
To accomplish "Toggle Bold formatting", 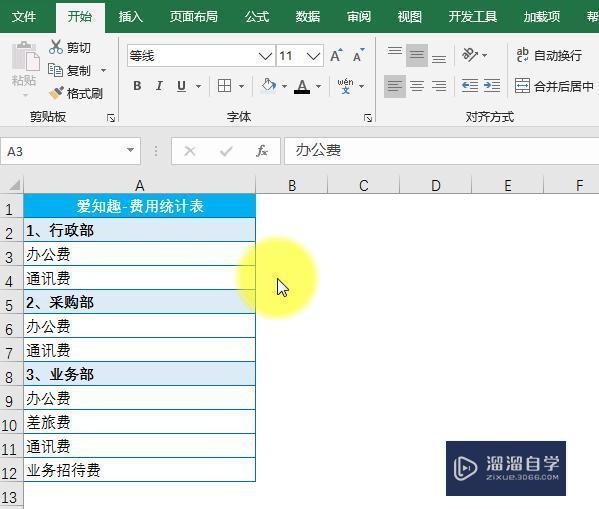I will click(137, 86).
